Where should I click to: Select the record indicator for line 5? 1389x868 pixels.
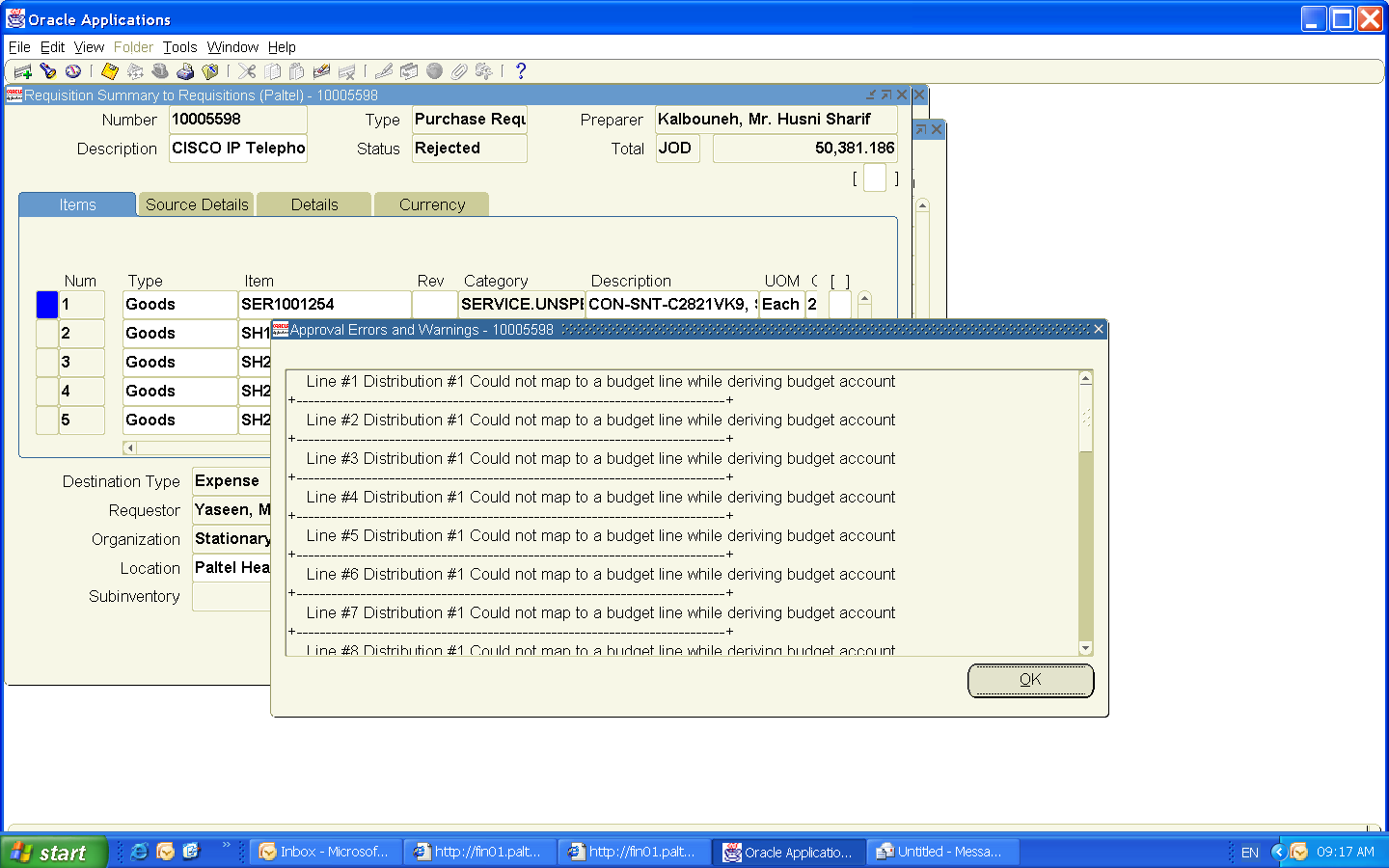coord(46,420)
